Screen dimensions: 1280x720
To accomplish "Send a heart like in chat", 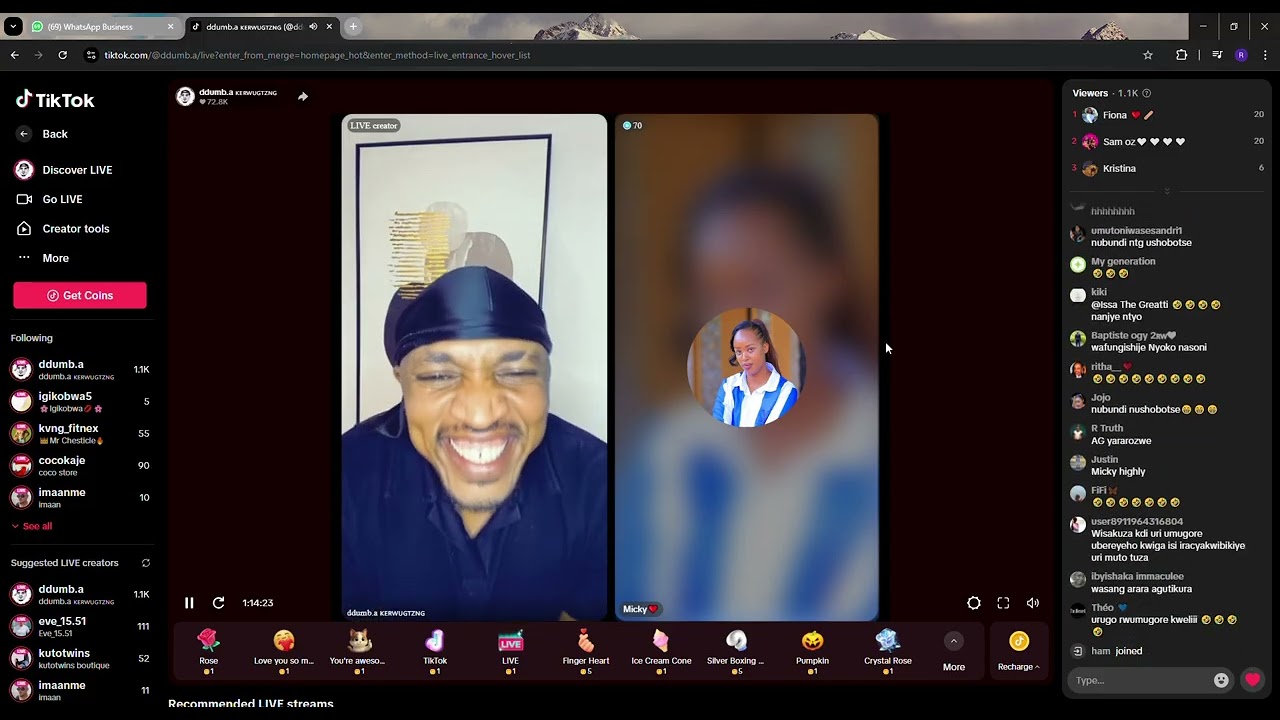I will coord(1252,680).
